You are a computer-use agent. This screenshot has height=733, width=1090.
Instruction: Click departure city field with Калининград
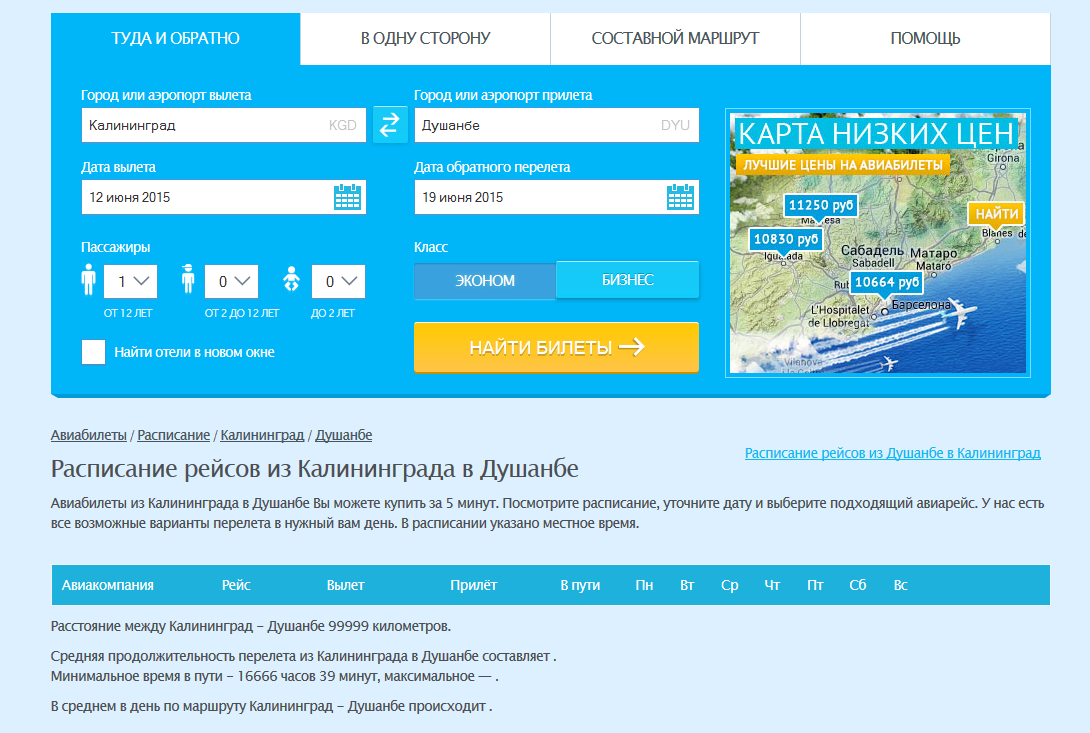pos(224,125)
